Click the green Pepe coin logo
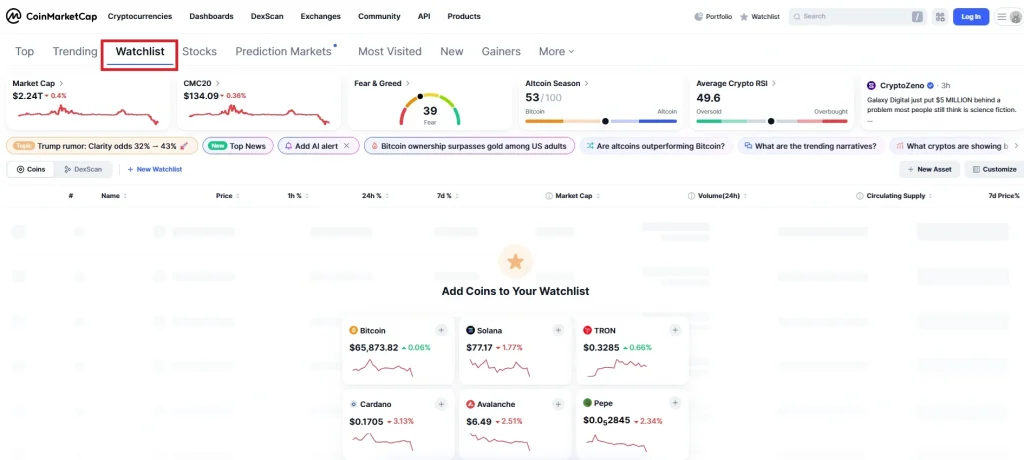This screenshot has width=1024, height=460. [x=587, y=403]
